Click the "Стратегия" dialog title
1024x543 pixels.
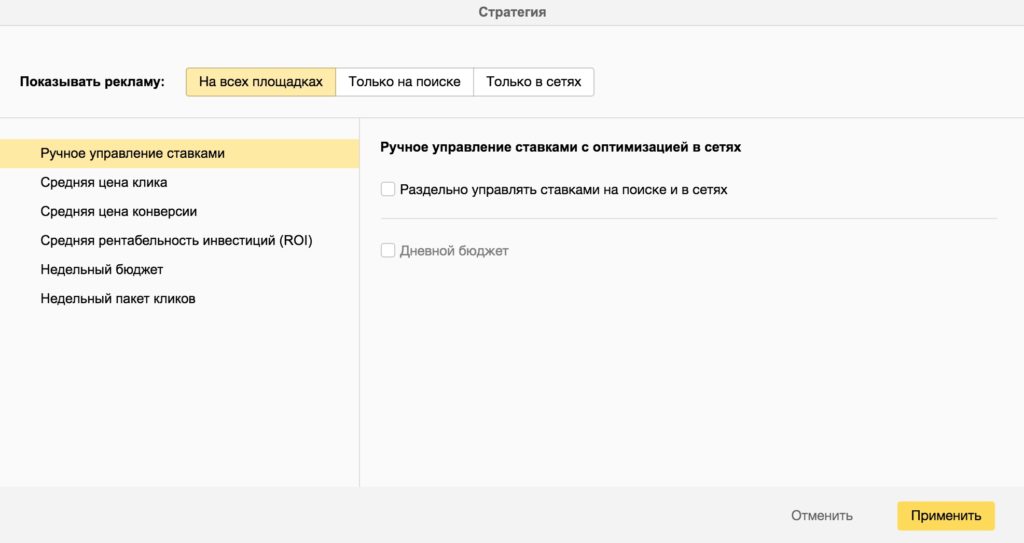click(x=512, y=12)
